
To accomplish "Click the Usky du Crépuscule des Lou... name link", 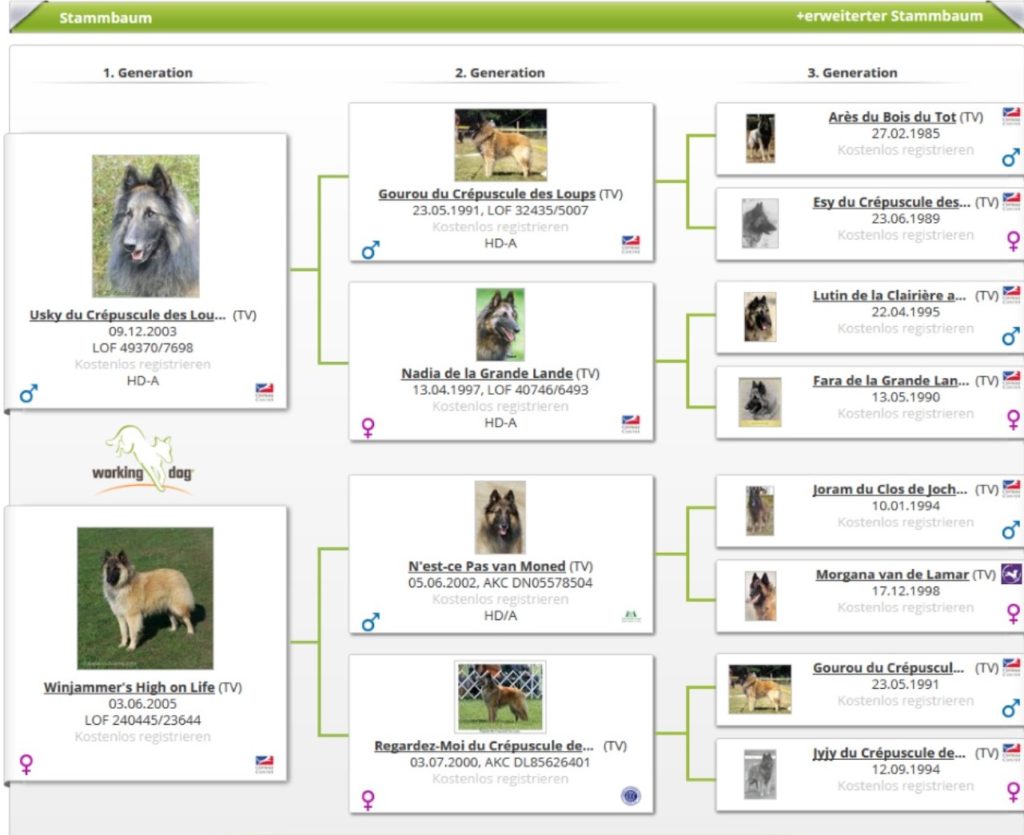I will [127, 315].
